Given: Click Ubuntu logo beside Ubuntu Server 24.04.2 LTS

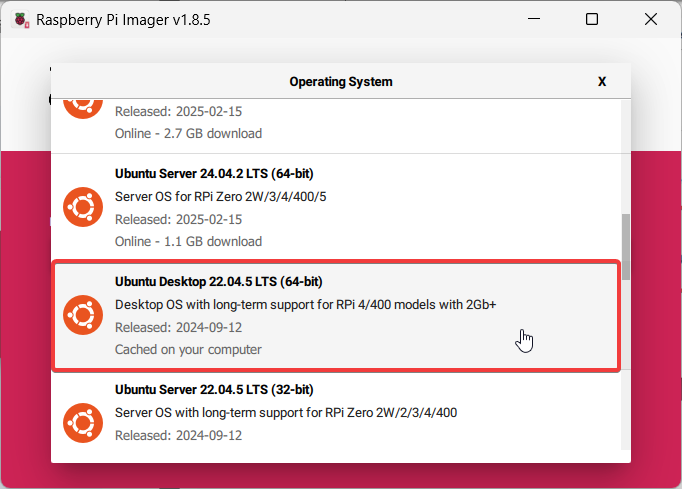Looking at the screenshot, I should coord(83,207).
